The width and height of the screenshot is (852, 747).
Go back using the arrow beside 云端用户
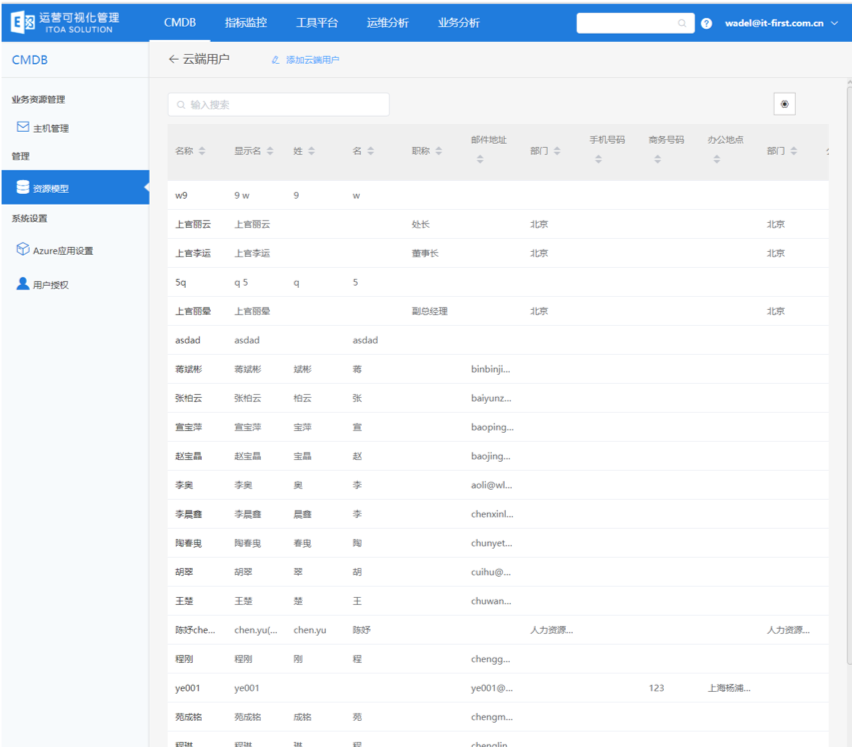coord(173,59)
